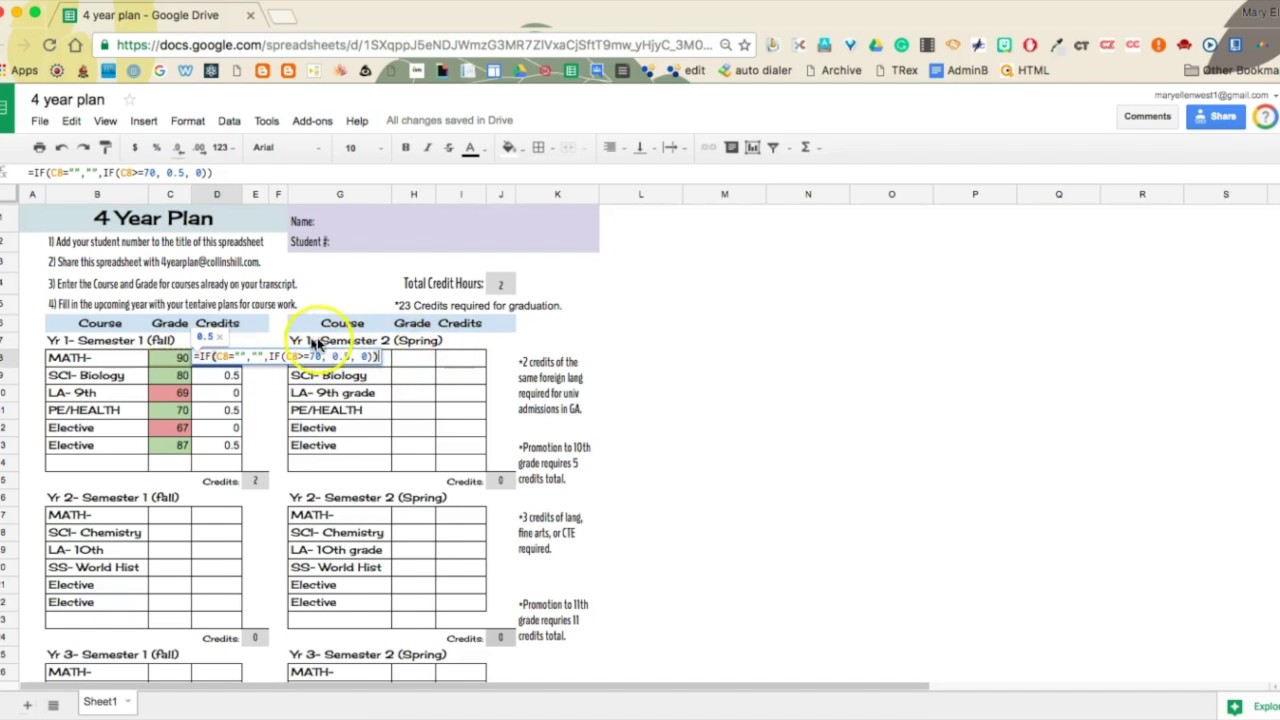Image resolution: width=1280 pixels, height=720 pixels.
Task: Open the edit bookmark in bookmarks bar
Action: [686, 71]
